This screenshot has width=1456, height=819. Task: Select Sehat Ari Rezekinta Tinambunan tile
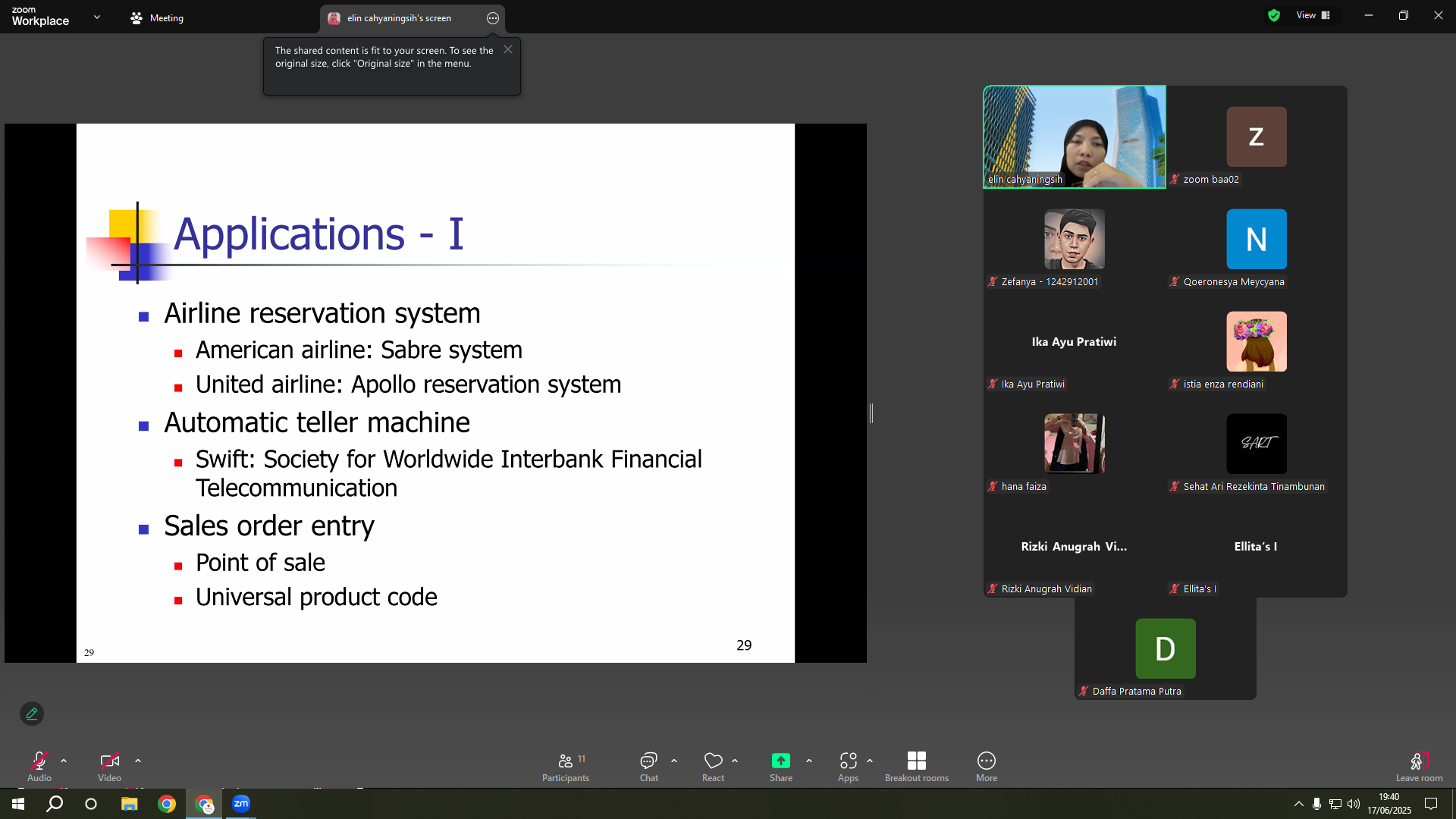point(1257,444)
